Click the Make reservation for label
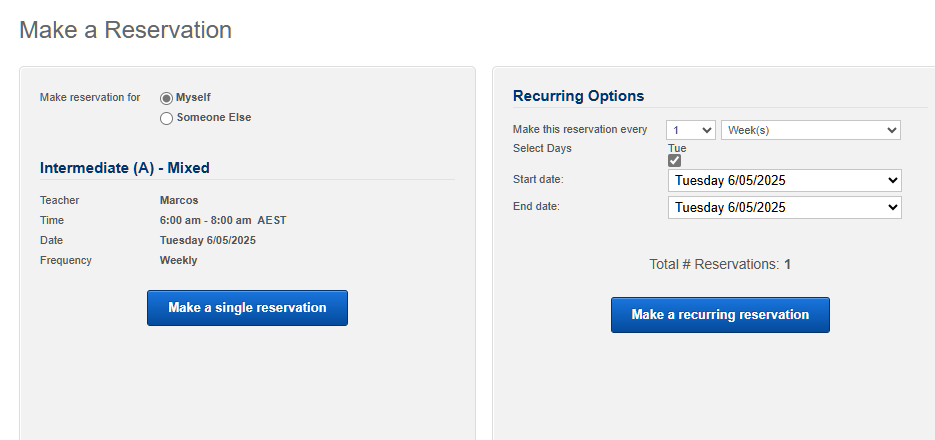Screen dimensions: 935x440 tap(90, 97)
